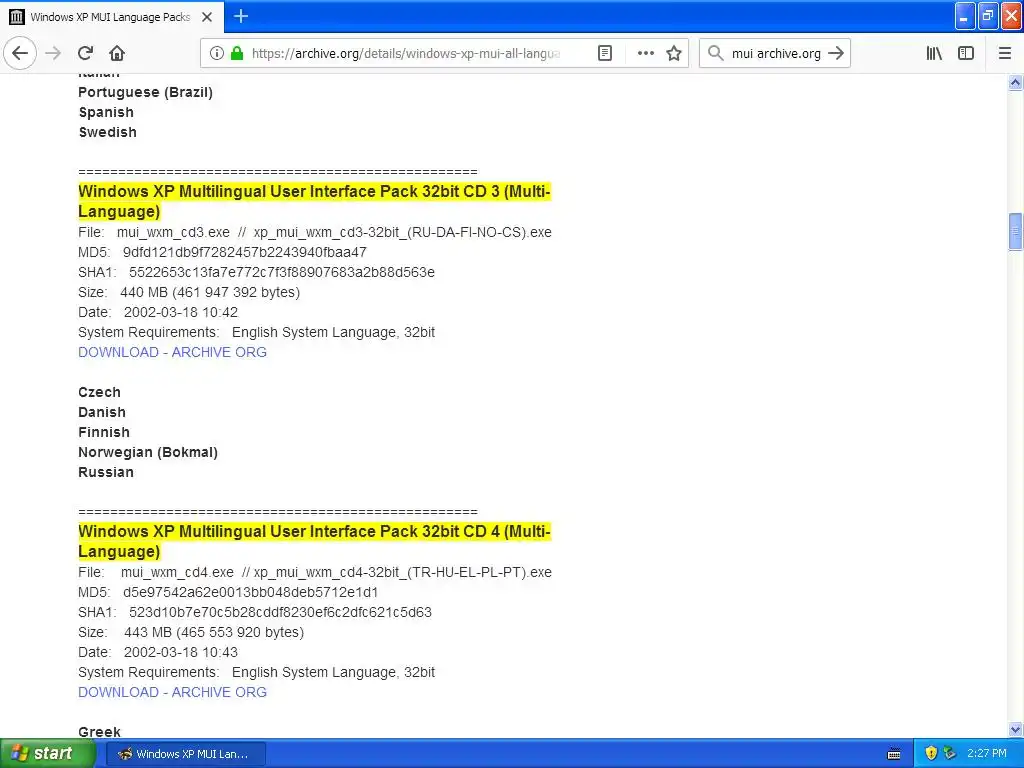This screenshot has width=1024, height=768.
Task: Go back to the previous page
Action: [20, 53]
